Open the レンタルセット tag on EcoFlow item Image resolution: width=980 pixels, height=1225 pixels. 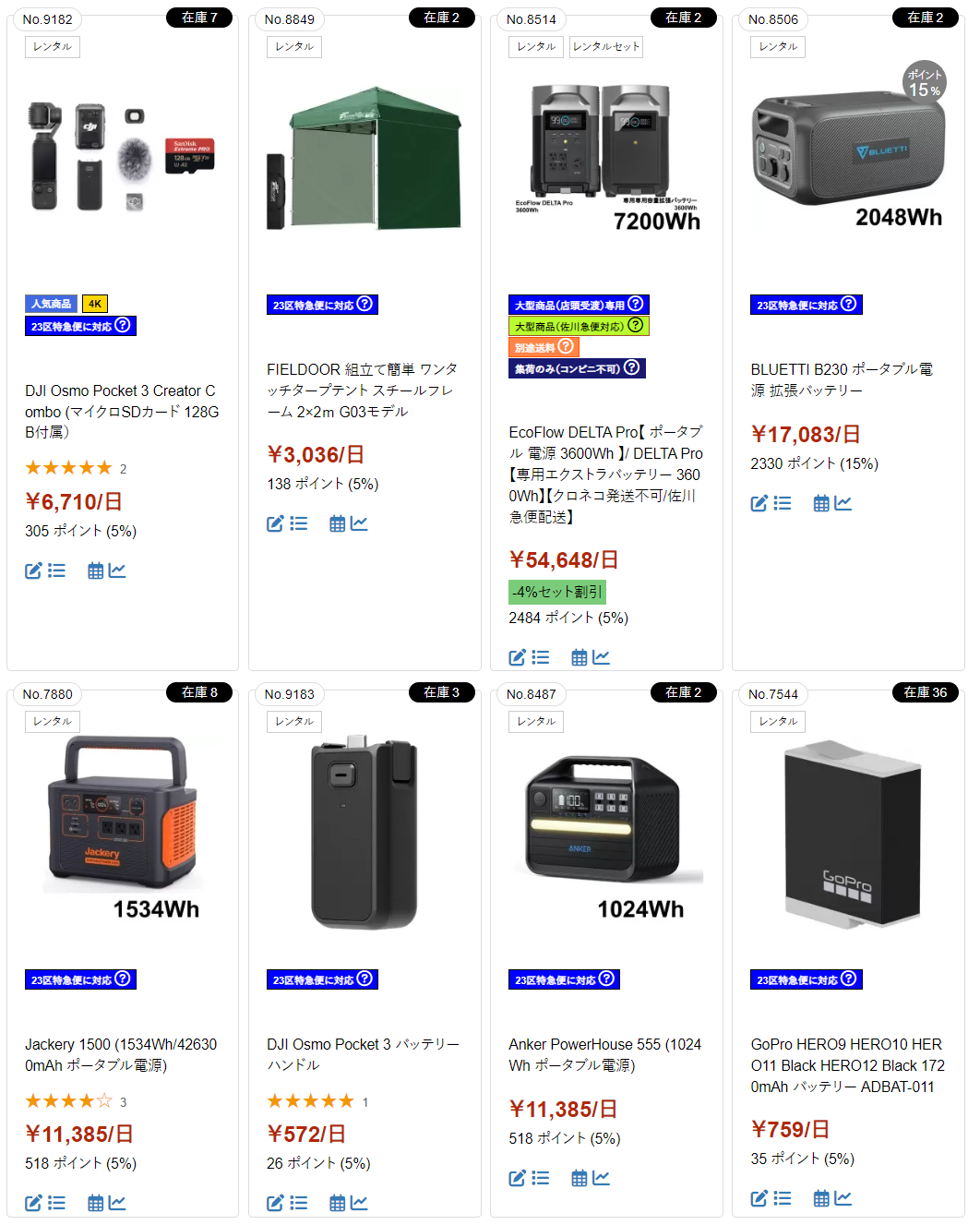coord(605,47)
